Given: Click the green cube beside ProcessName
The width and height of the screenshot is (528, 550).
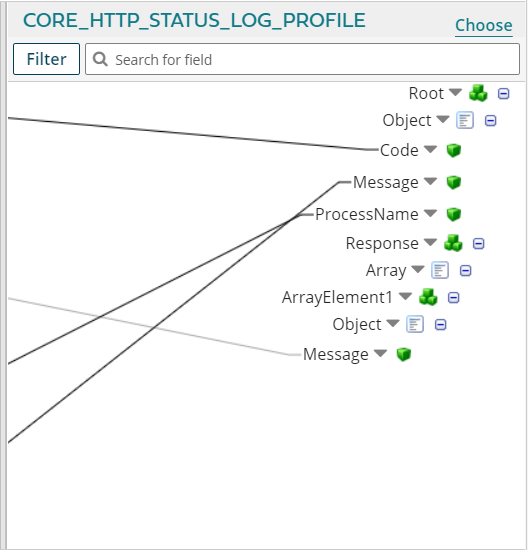Looking at the screenshot, I should (x=454, y=214).
